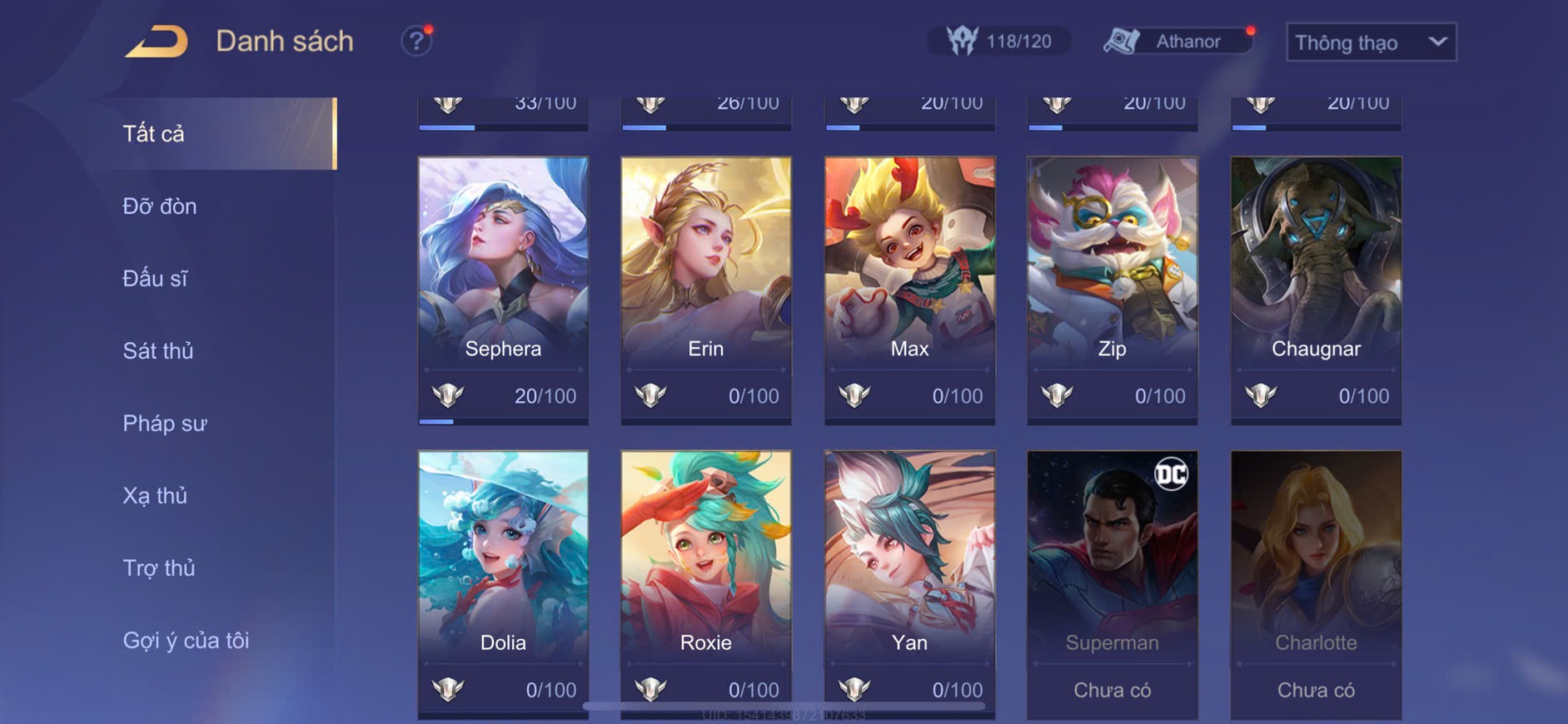The height and width of the screenshot is (724, 1568).
Task: Choose the Zip hero card
Action: 1113,290
